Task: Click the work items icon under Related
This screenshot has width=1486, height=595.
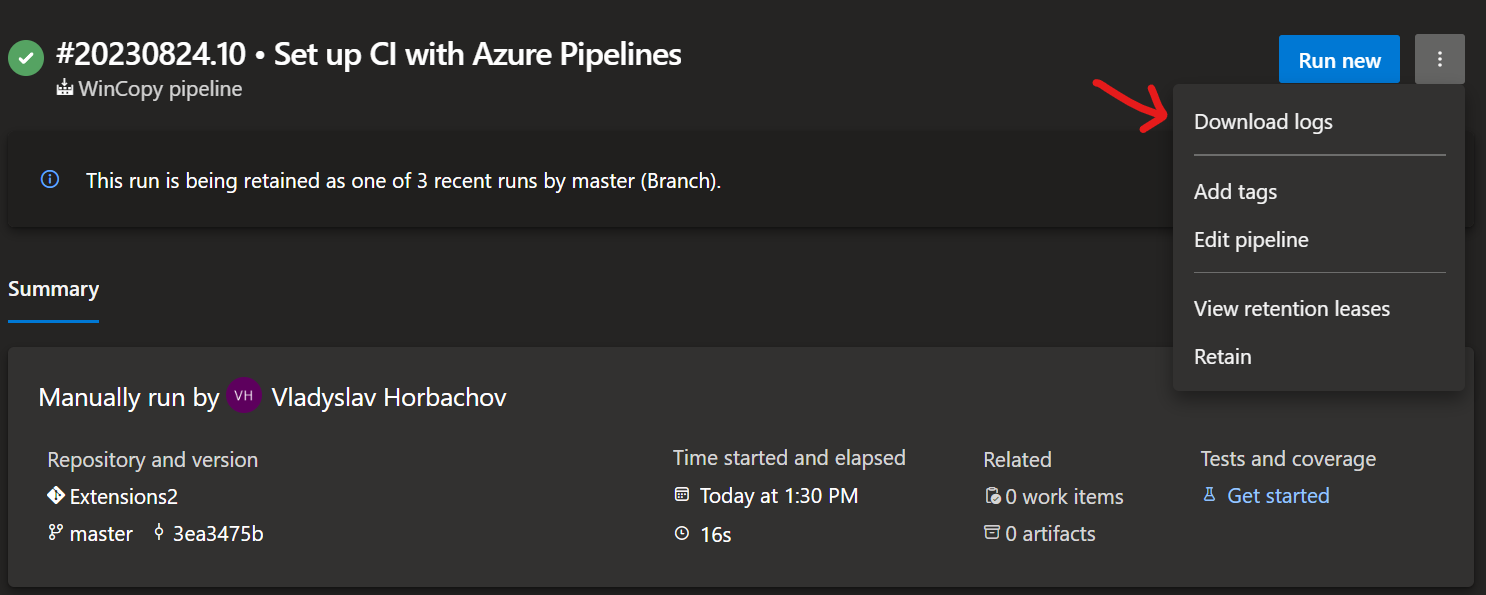Action: (992, 495)
